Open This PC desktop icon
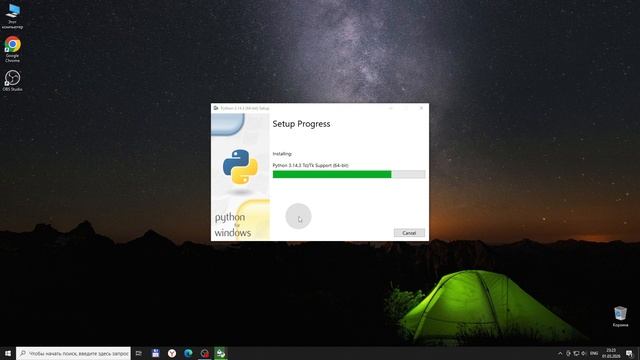Screen dimensions: 640x360 click(x=12, y=16)
